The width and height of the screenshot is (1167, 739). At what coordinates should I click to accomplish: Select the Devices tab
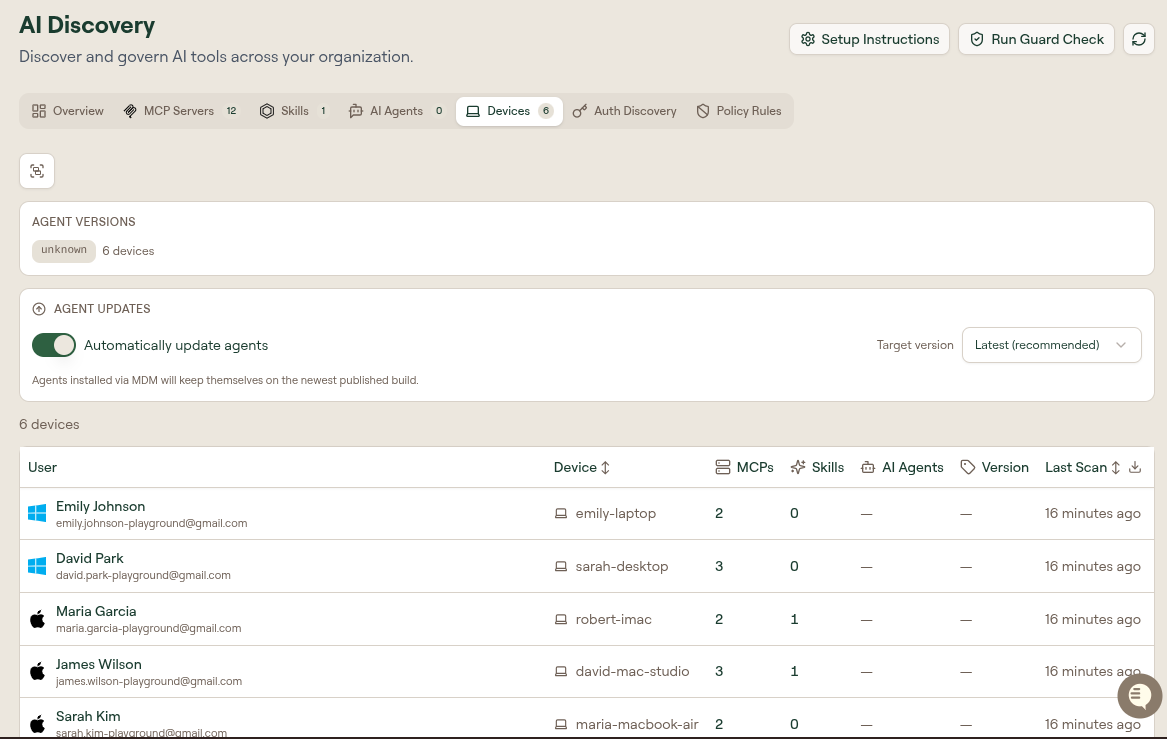point(510,111)
